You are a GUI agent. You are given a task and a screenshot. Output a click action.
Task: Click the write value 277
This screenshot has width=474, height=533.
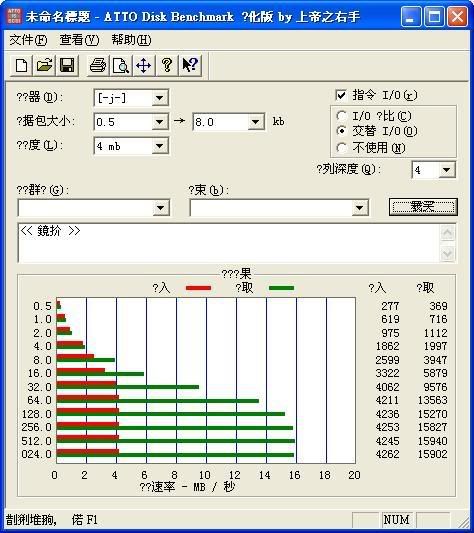pyautogui.click(x=390, y=306)
